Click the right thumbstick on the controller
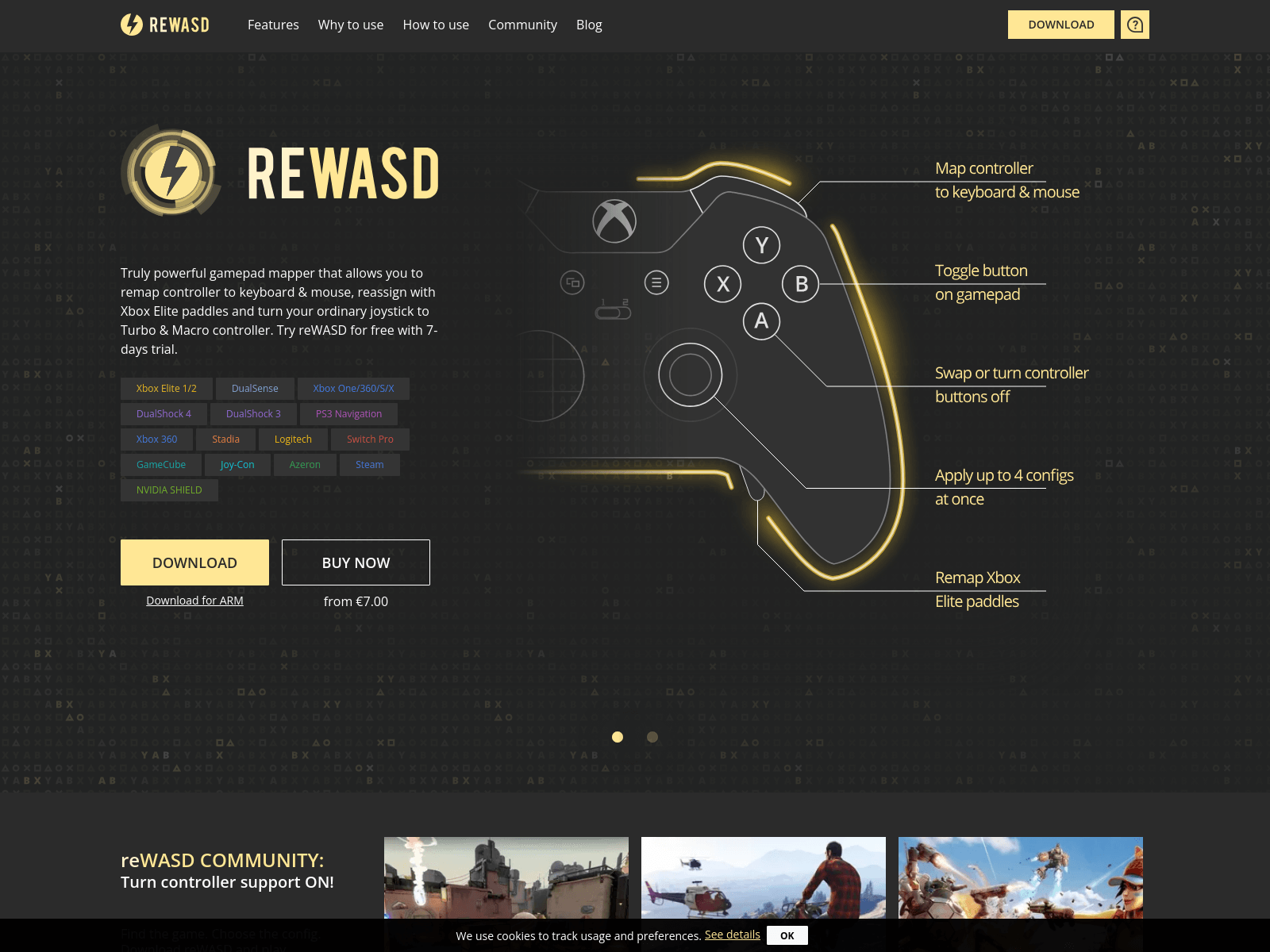The image size is (1270, 952). [x=690, y=374]
